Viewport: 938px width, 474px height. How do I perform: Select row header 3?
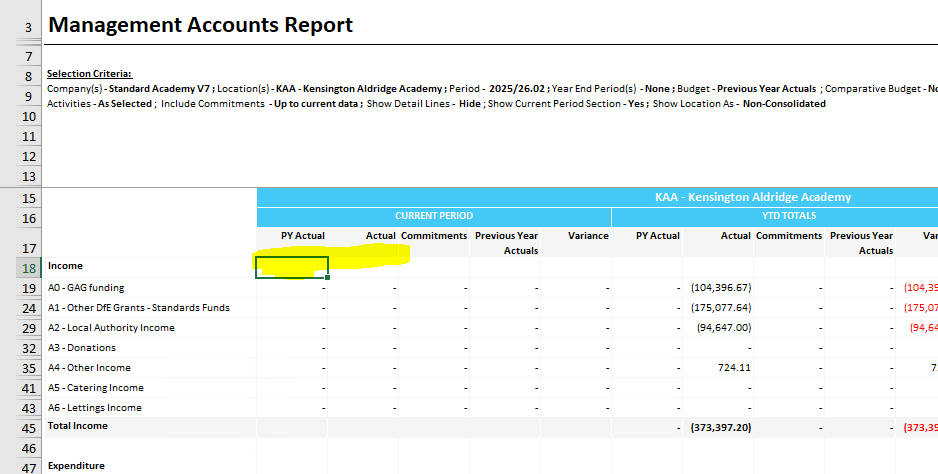pyautogui.click(x=28, y=26)
